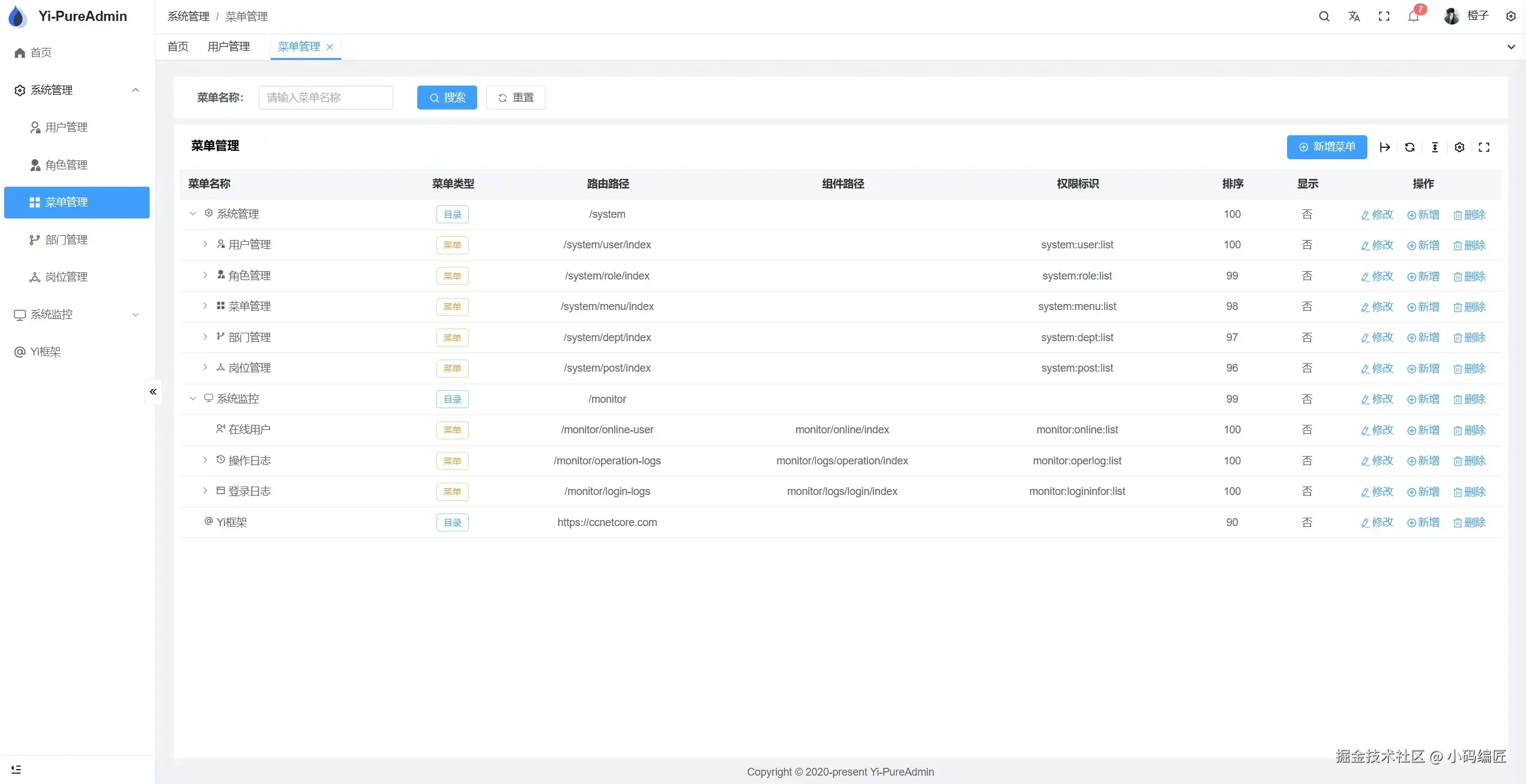Click the 新增菜单 button
The image size is (1526, 784).
tap(1327, 147)
